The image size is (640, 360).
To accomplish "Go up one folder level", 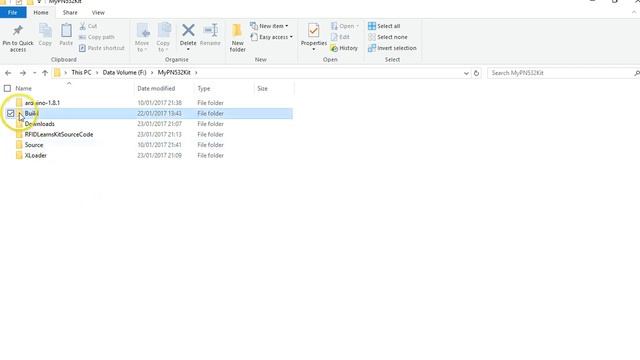I will pos(45,73).
